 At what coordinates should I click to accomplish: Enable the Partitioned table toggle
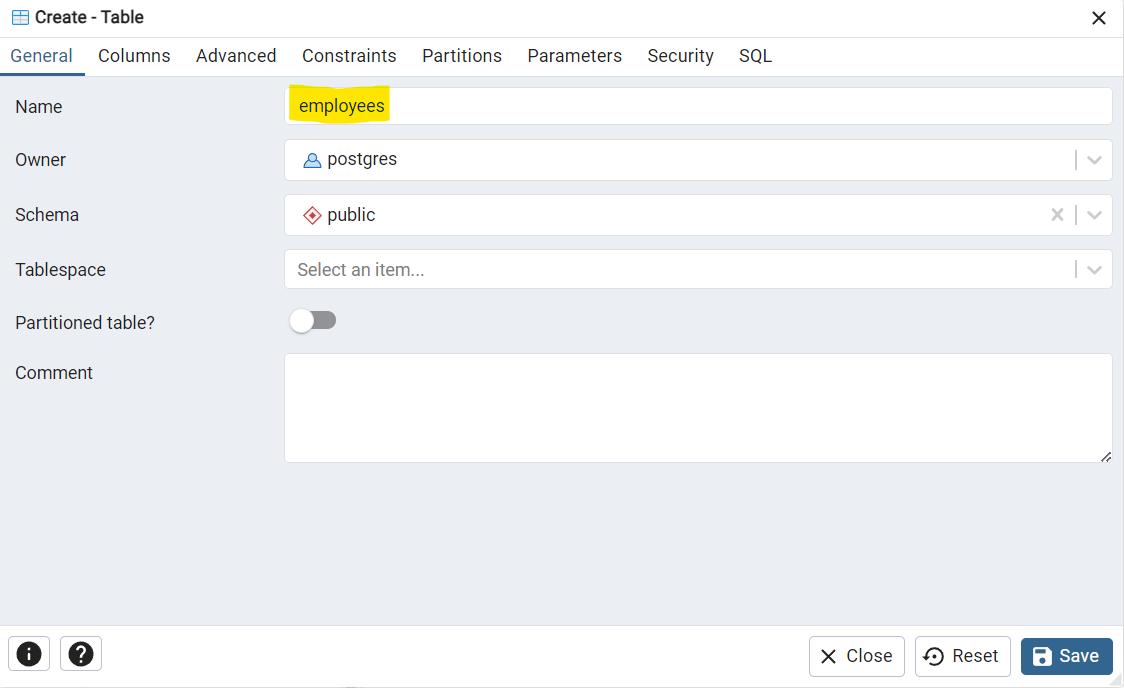pyautogui.click(x=313, y=320)
